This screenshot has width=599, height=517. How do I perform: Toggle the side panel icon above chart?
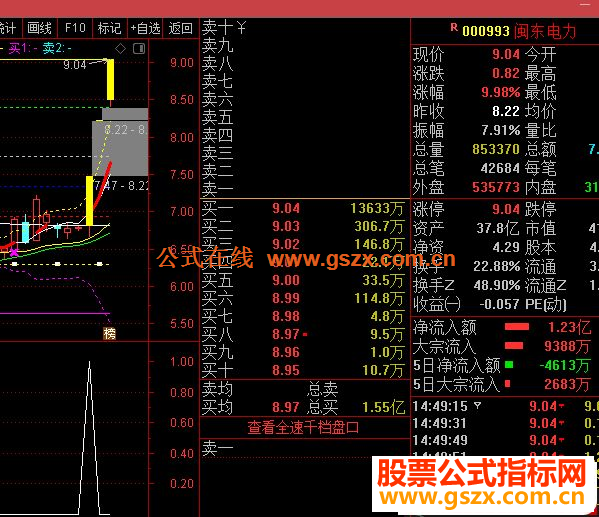click(139, 49)
